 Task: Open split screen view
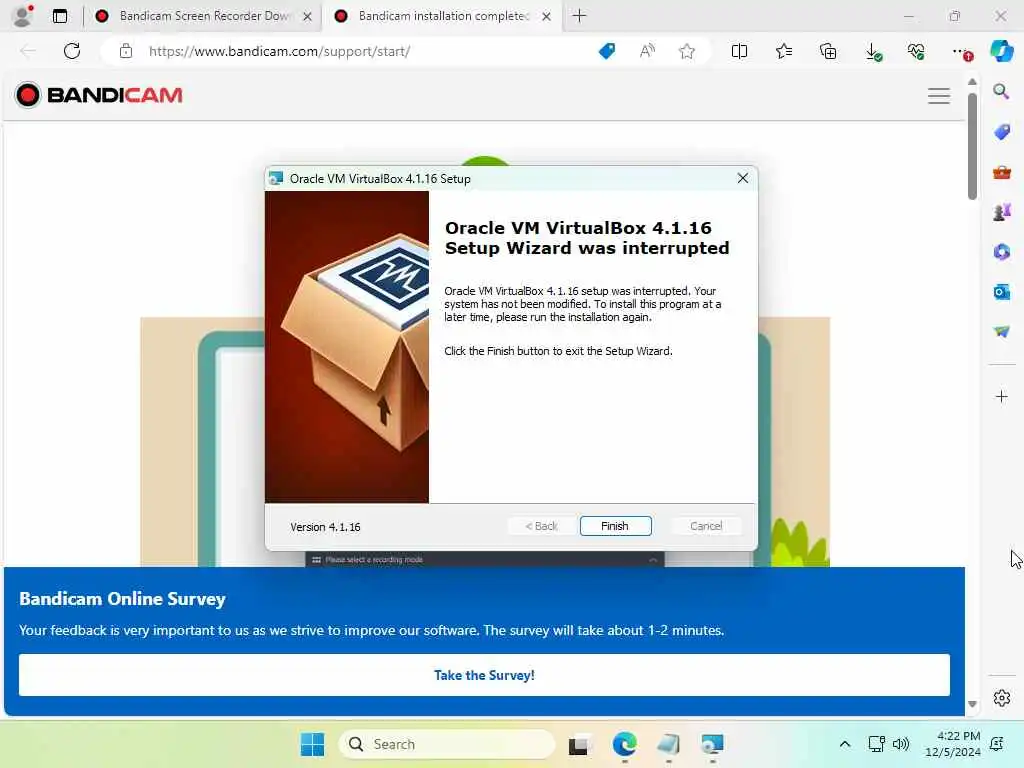click(x=739, y=51)
